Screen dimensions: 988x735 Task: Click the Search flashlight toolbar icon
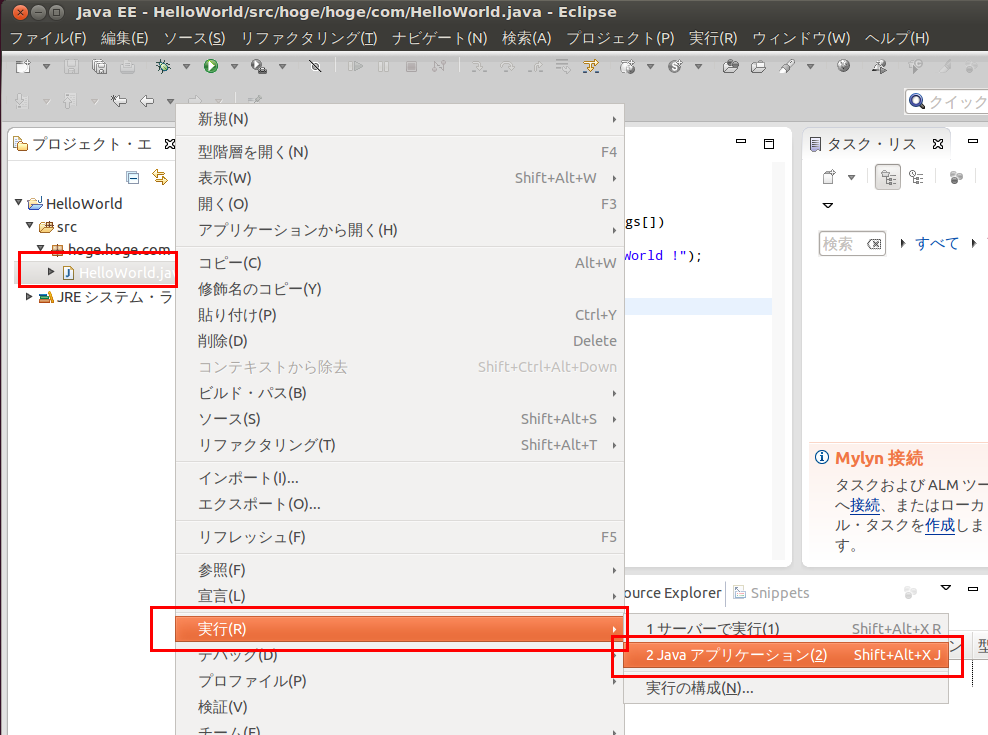[x=787, y=66]
